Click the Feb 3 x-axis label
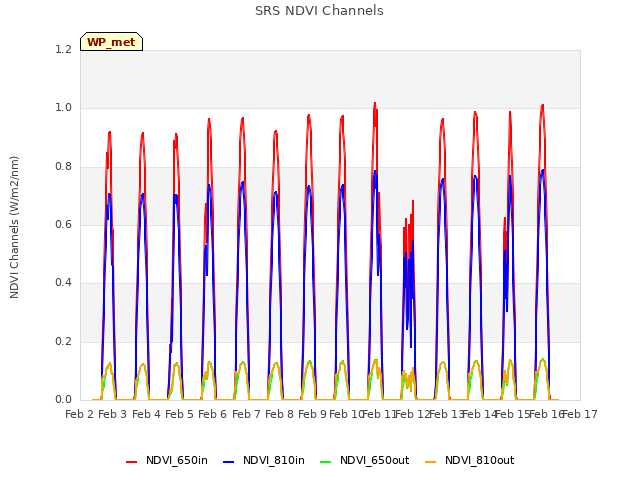This screenshot has width=640, height=480. [113, 414]
